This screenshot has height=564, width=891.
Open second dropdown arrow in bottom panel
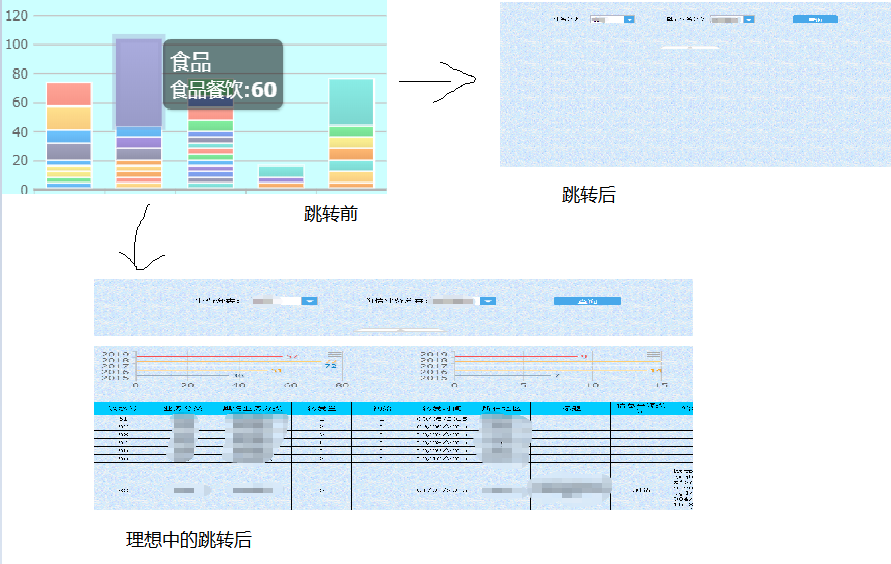pyautogui.click(x=488, y=301)
